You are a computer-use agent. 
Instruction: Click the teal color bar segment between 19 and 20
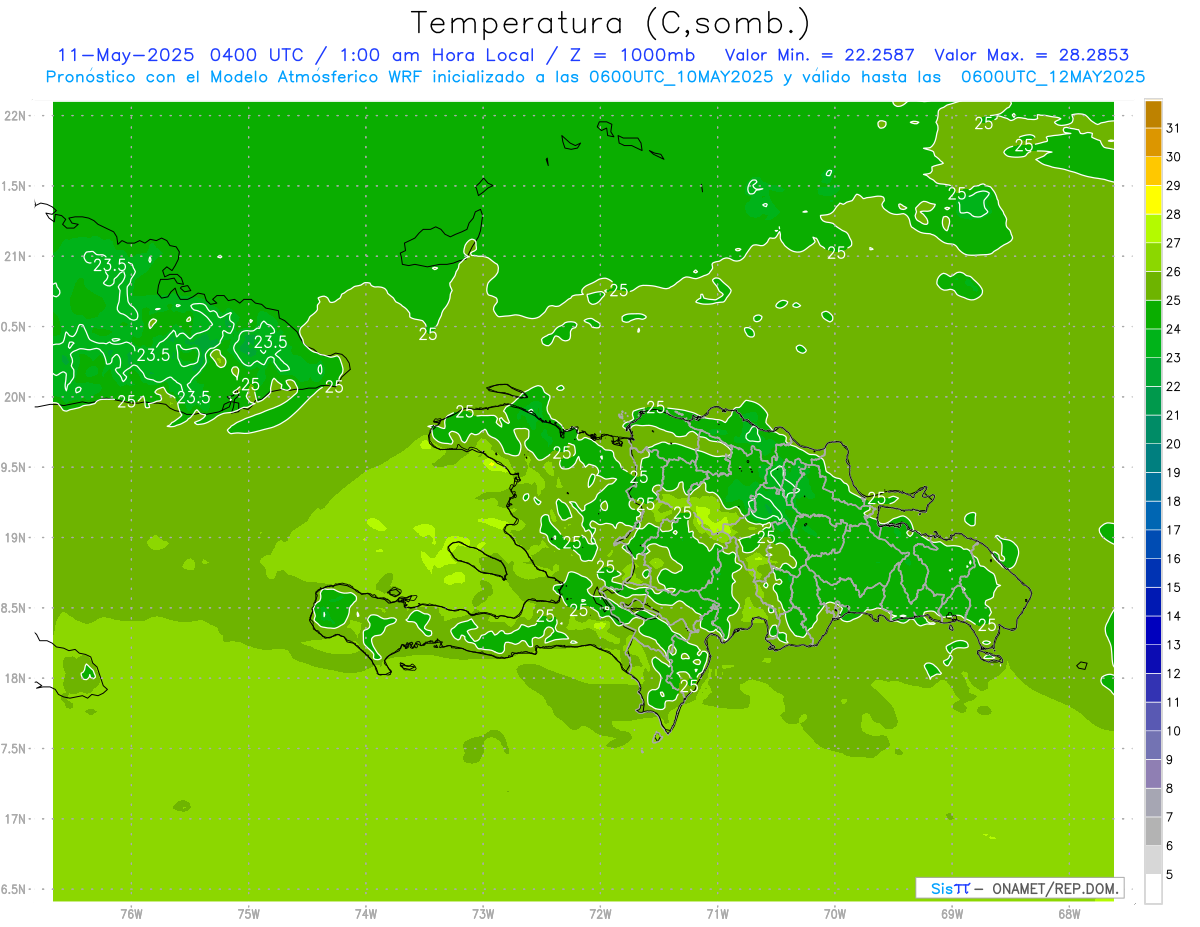point(1153,458)
